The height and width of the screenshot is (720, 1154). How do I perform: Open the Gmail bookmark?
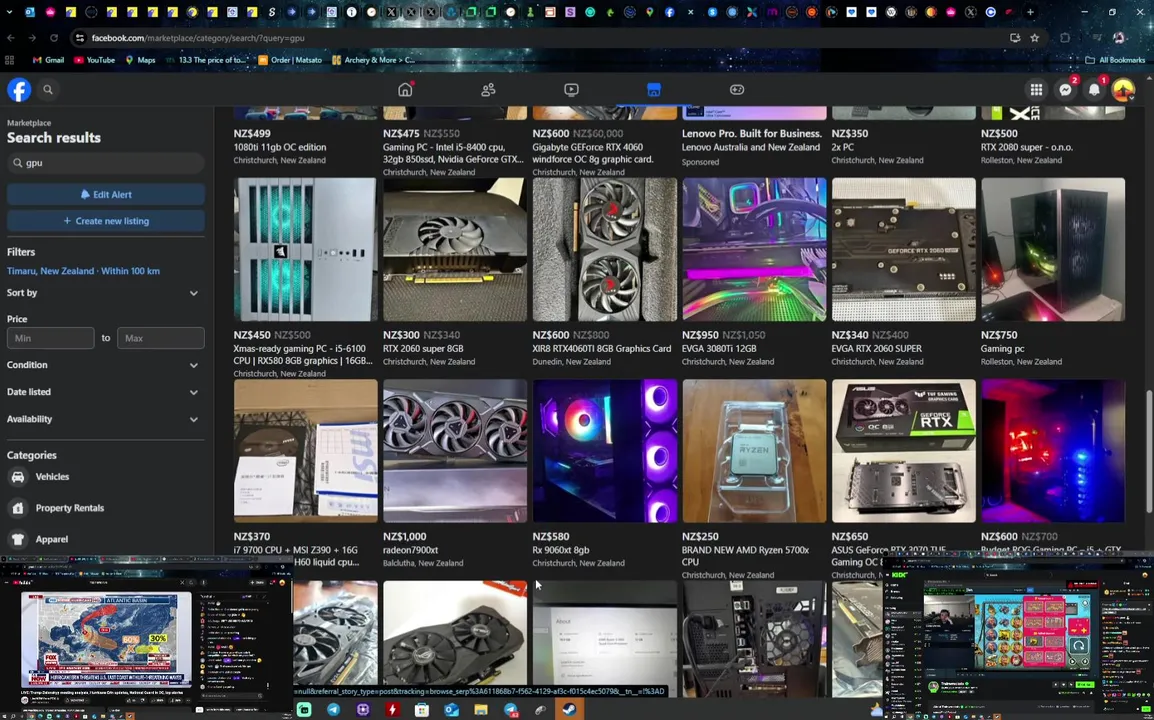click(49, 60)
